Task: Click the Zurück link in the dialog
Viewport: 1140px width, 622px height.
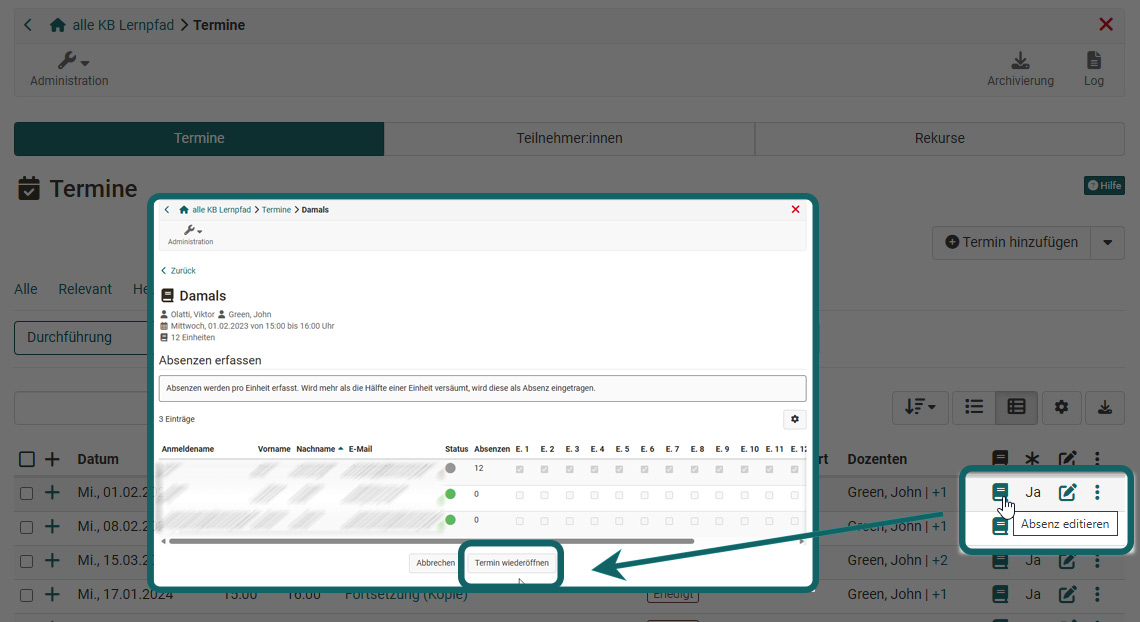Action: [178, 271]
